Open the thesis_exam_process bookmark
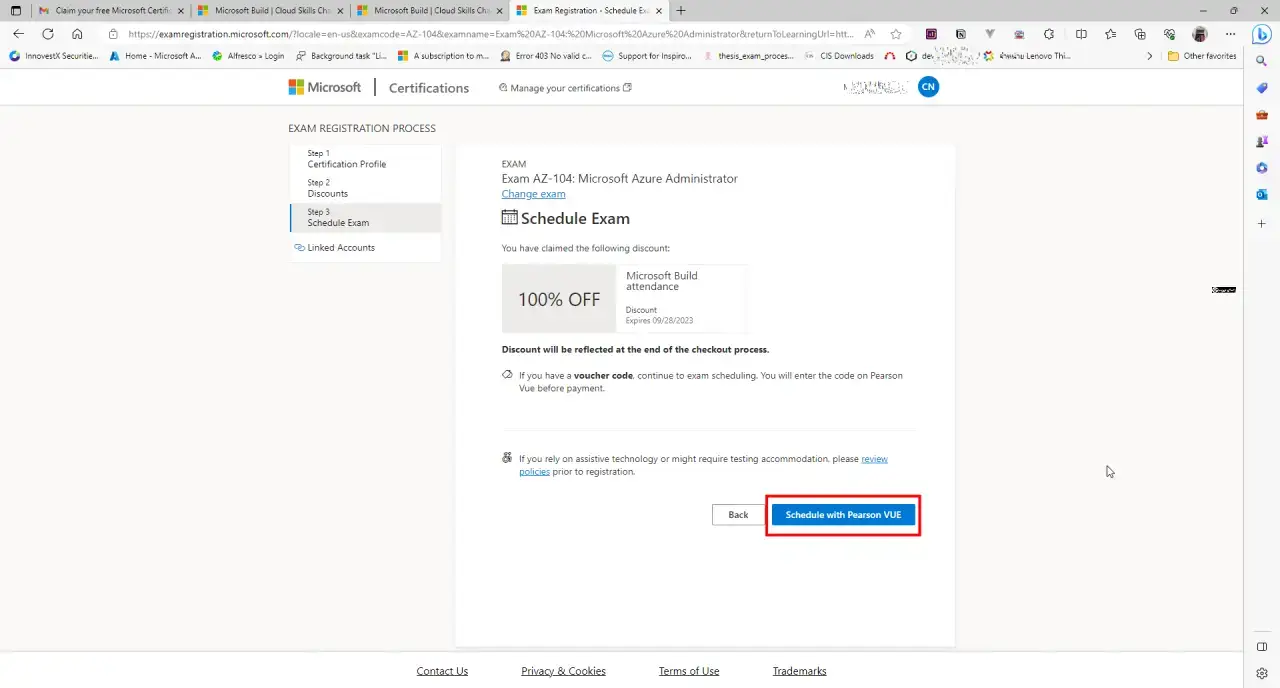Viewport: 1280px width, 688px height. coord(748,56)
